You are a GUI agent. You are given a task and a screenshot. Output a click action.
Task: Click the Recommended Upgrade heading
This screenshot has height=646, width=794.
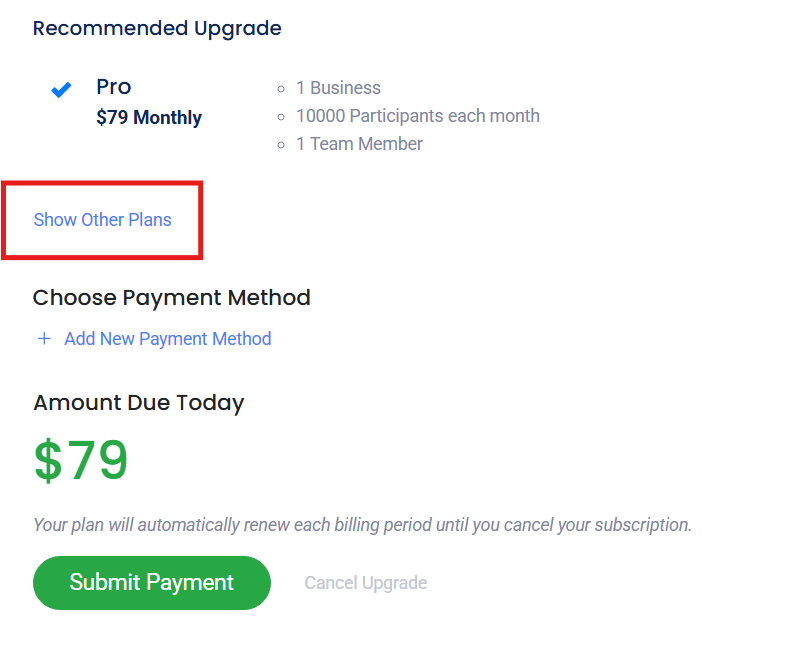157,28
